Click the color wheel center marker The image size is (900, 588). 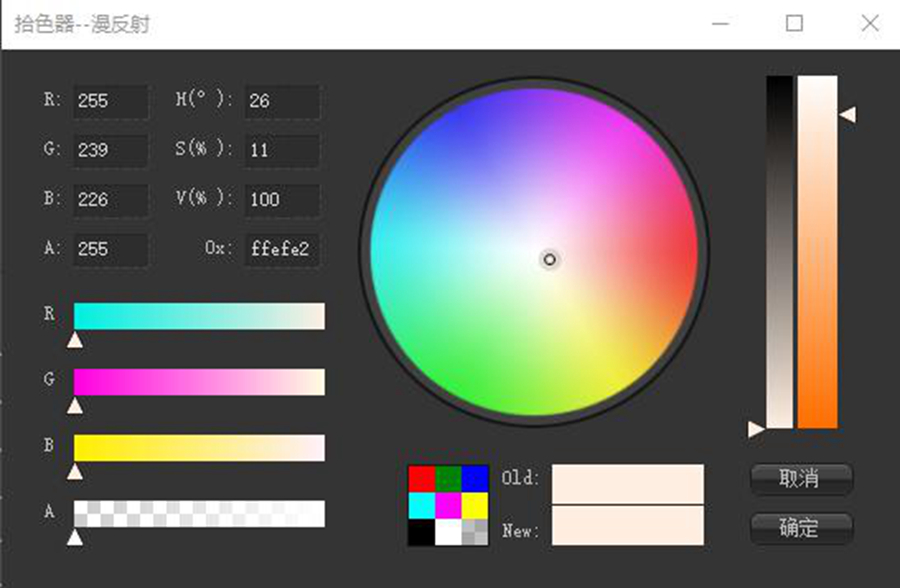tap(549, 260)
